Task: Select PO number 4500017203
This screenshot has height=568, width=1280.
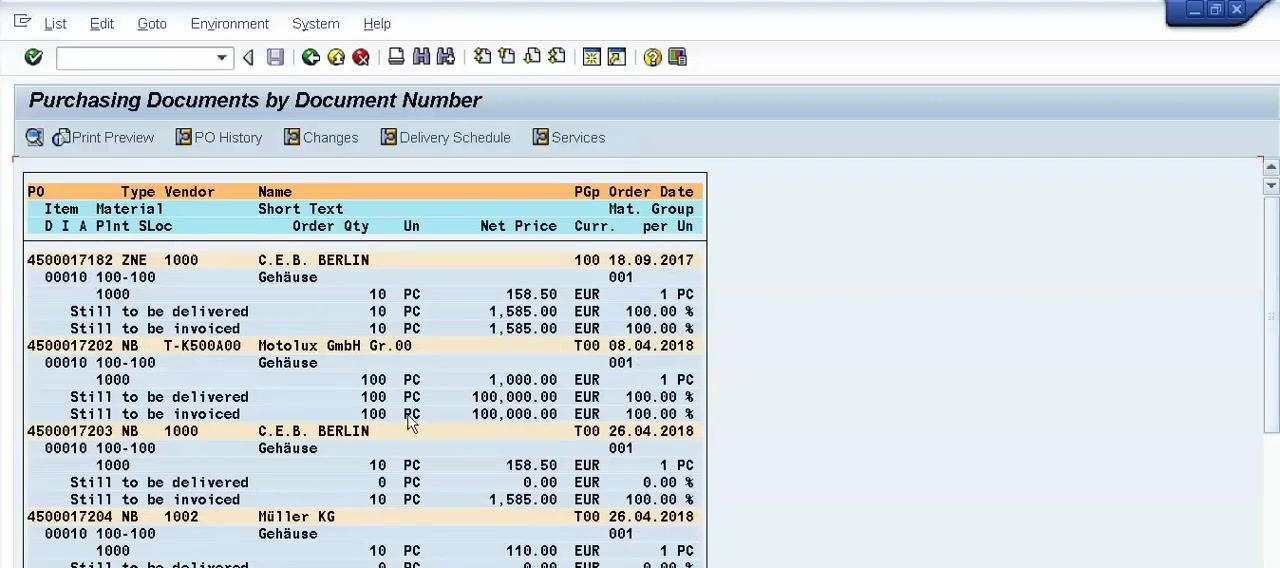Action: click(70, 431)
